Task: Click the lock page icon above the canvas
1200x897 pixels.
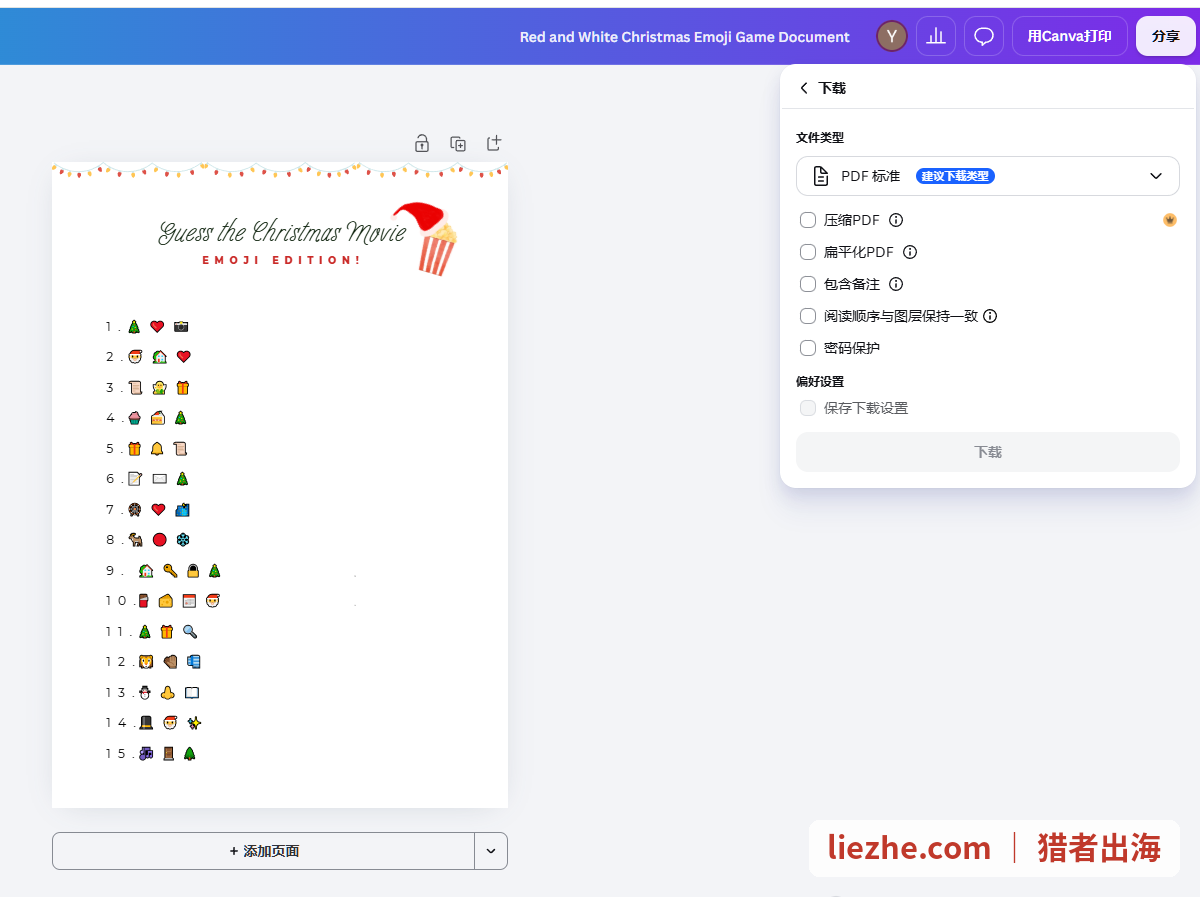Action: pos(422,143)
